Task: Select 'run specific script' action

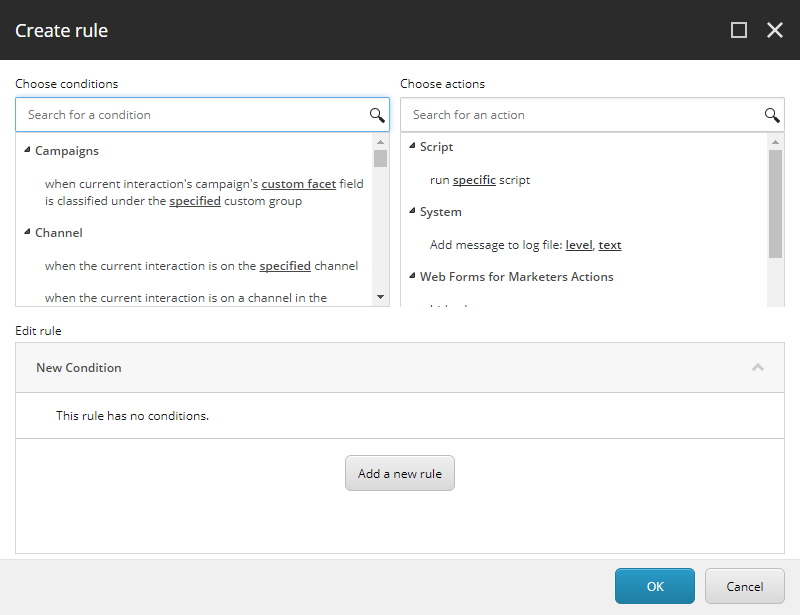Action: [480, 180]
